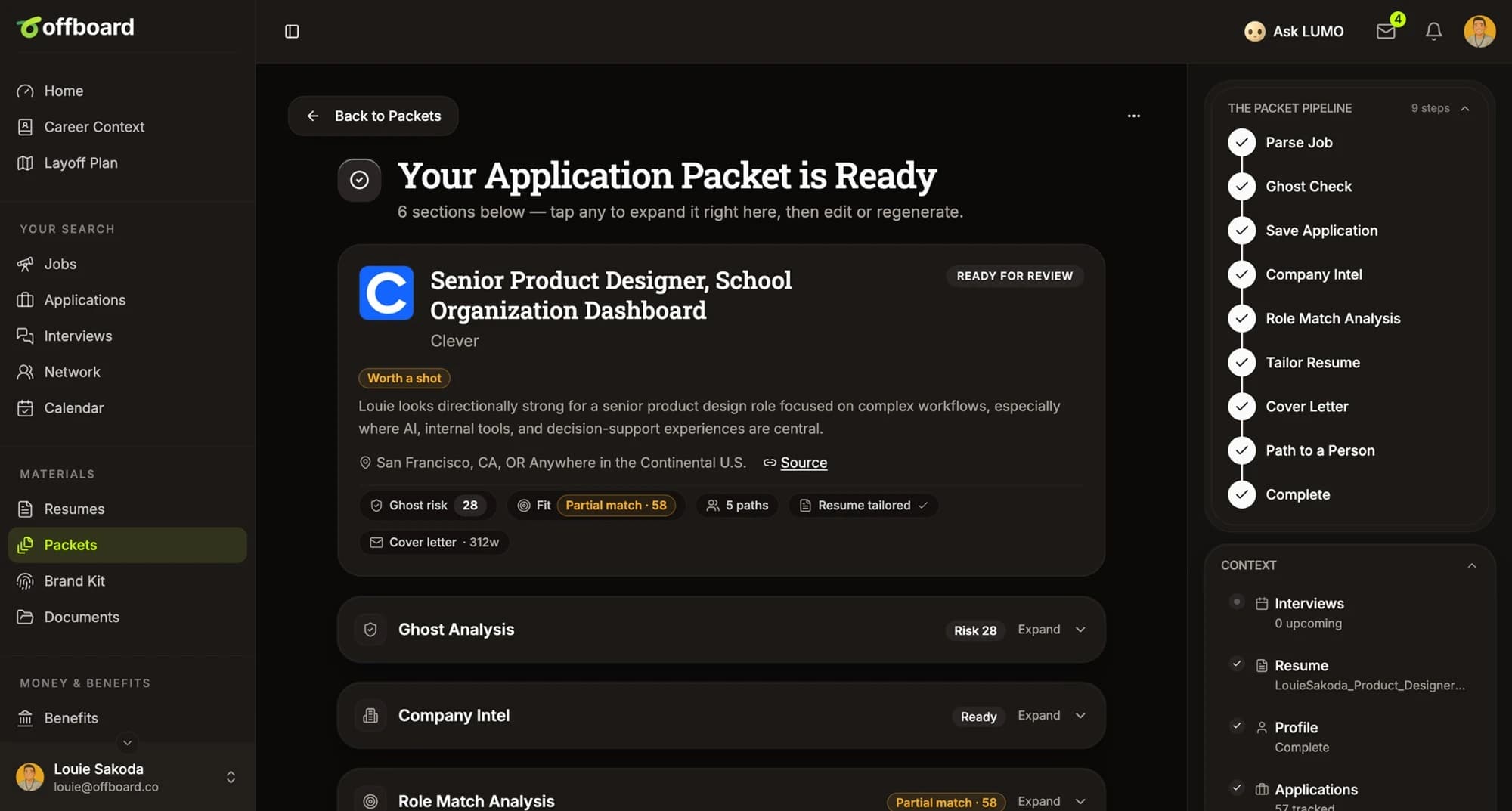
Task: Click the Ghost risk 28 chip
Action: [x=427, y=505]
